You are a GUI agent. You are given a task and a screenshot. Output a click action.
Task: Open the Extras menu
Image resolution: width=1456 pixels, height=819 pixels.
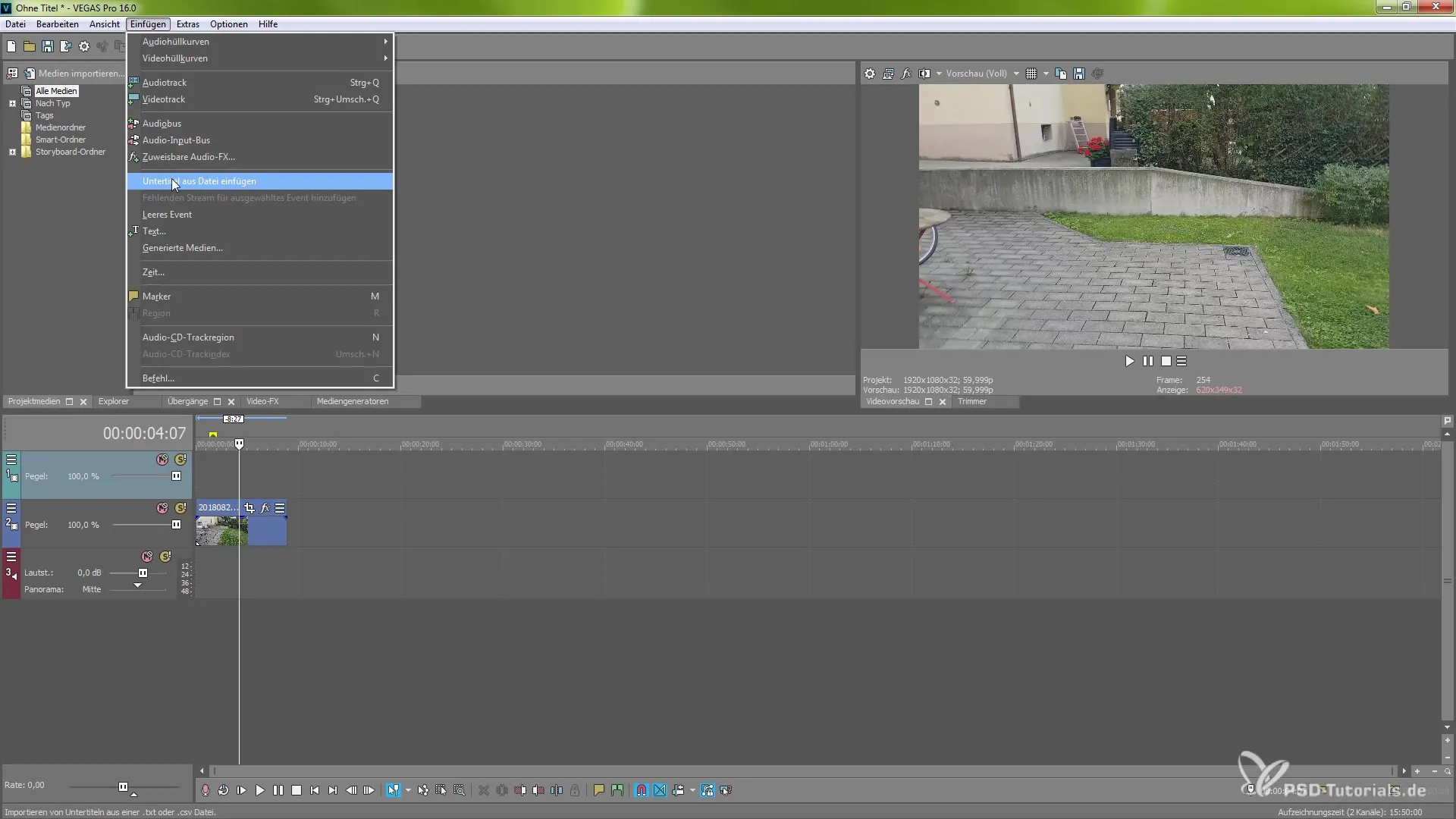click(188, 24)
